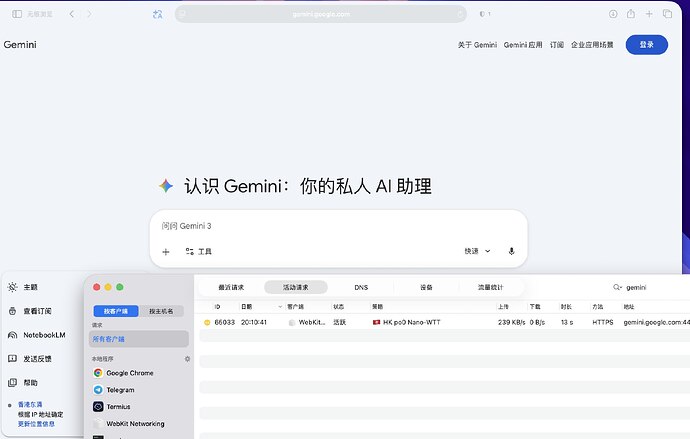Open Safari downloads icon
Viewport: 690px width, 439px height.
[613, 14]
